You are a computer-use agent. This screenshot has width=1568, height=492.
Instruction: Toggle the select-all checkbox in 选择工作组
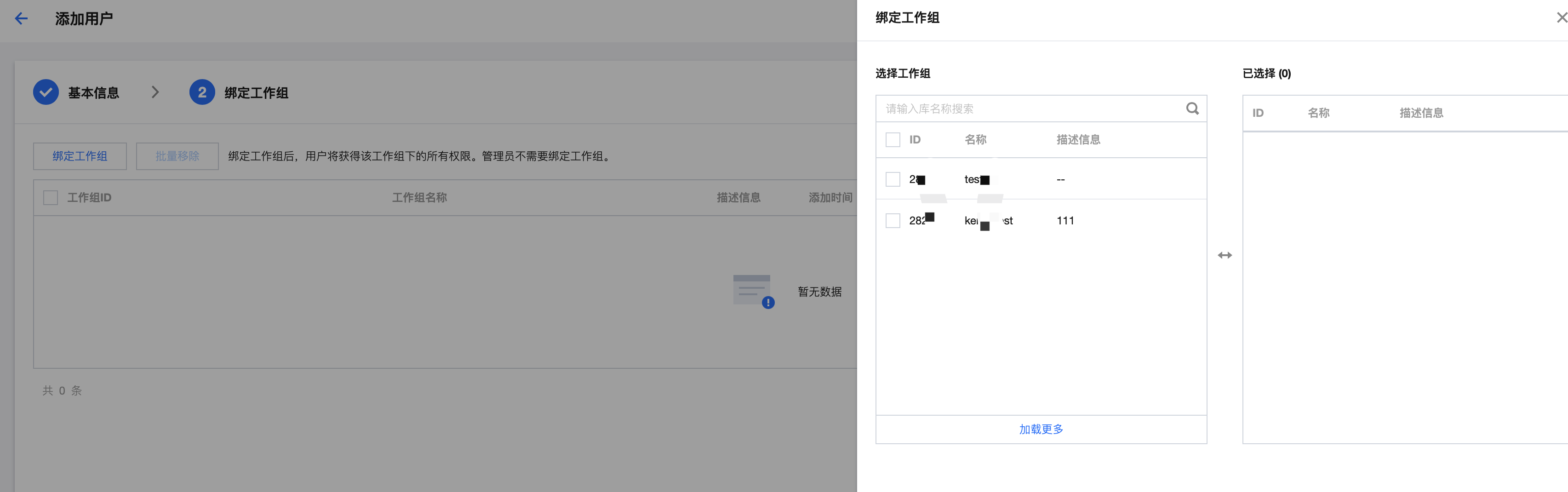pos(893,140)
